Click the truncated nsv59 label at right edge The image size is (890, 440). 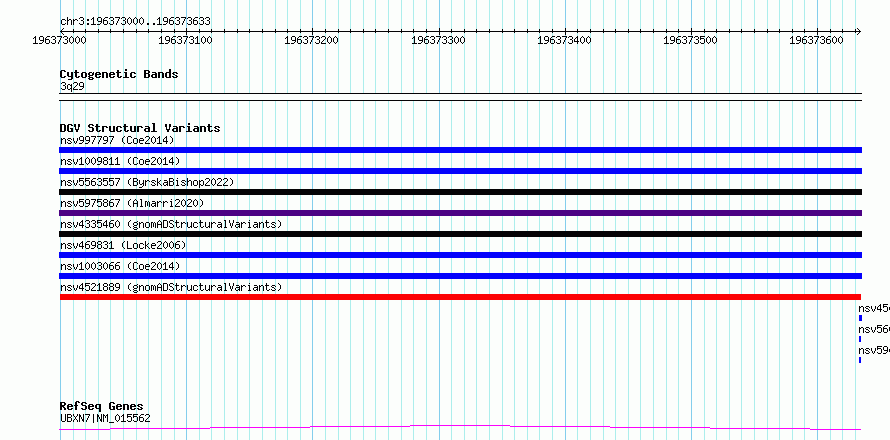click(x=874, y=351)
